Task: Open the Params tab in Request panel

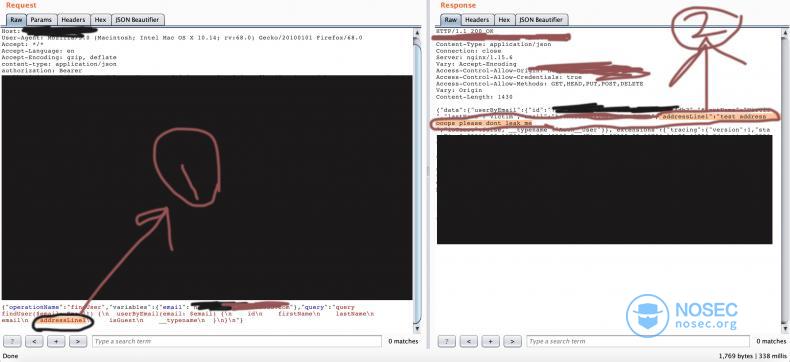Action: pos(40,20)
